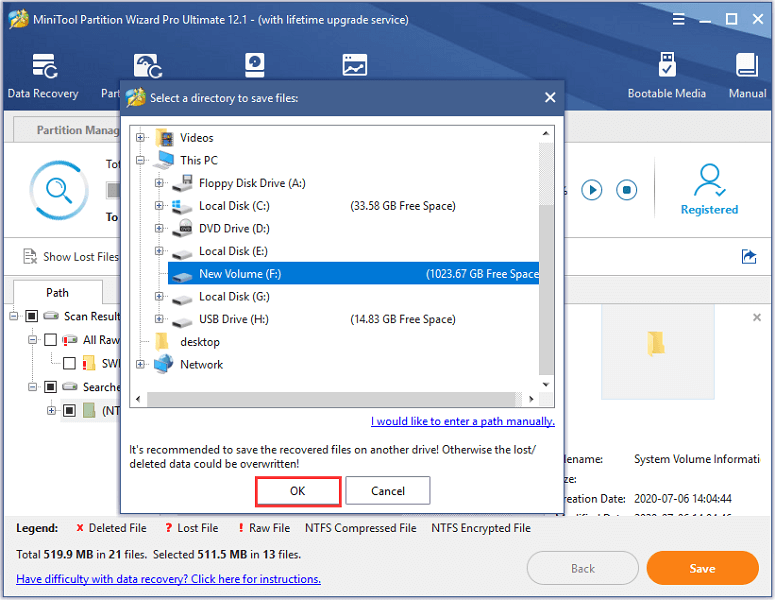Click the Show Lost Files icon

(30, 256)
